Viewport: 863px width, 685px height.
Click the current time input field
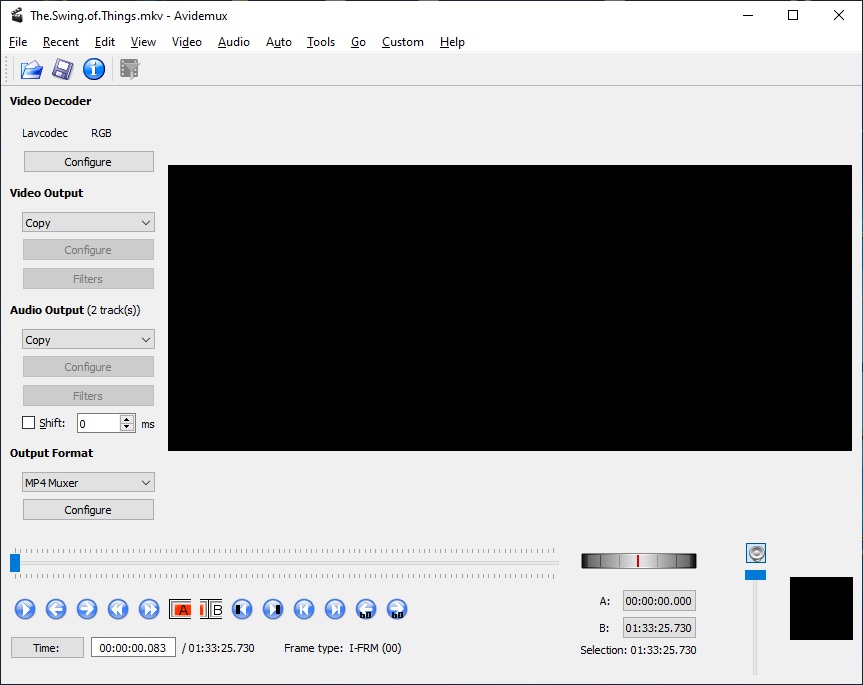pos(133,648)
